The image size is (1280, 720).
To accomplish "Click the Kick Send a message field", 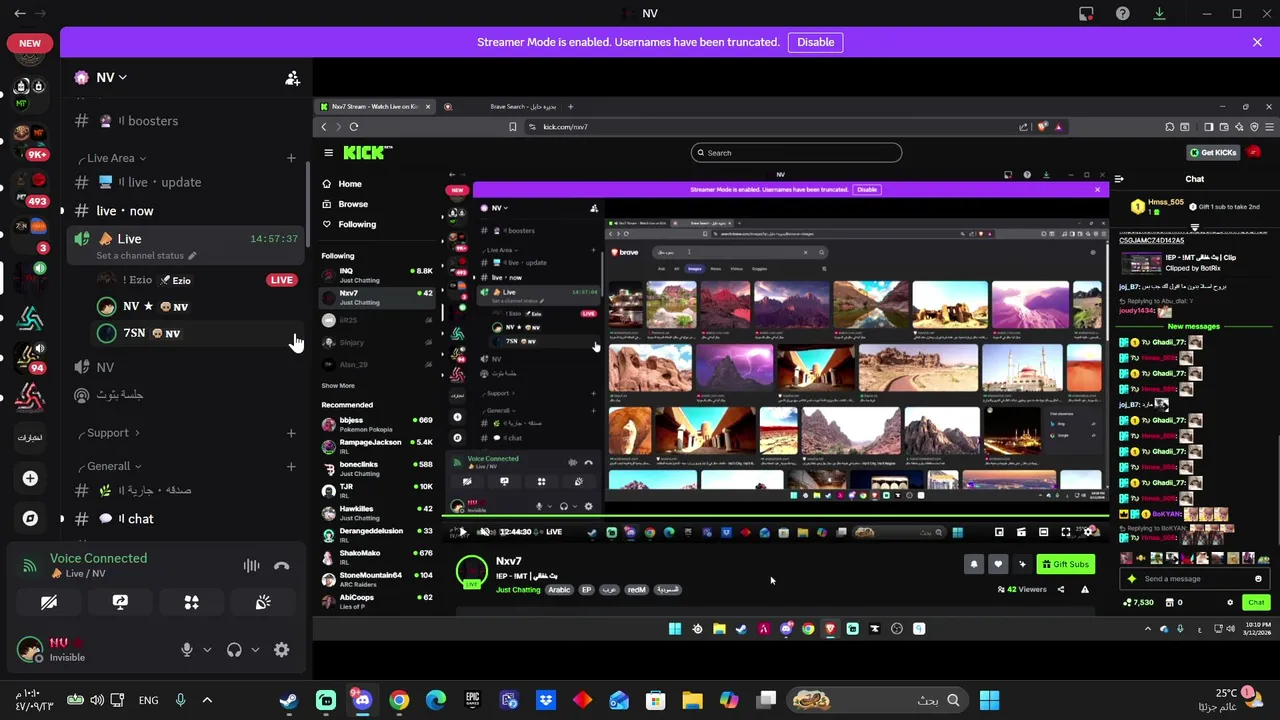I will tap(1195, 579).
